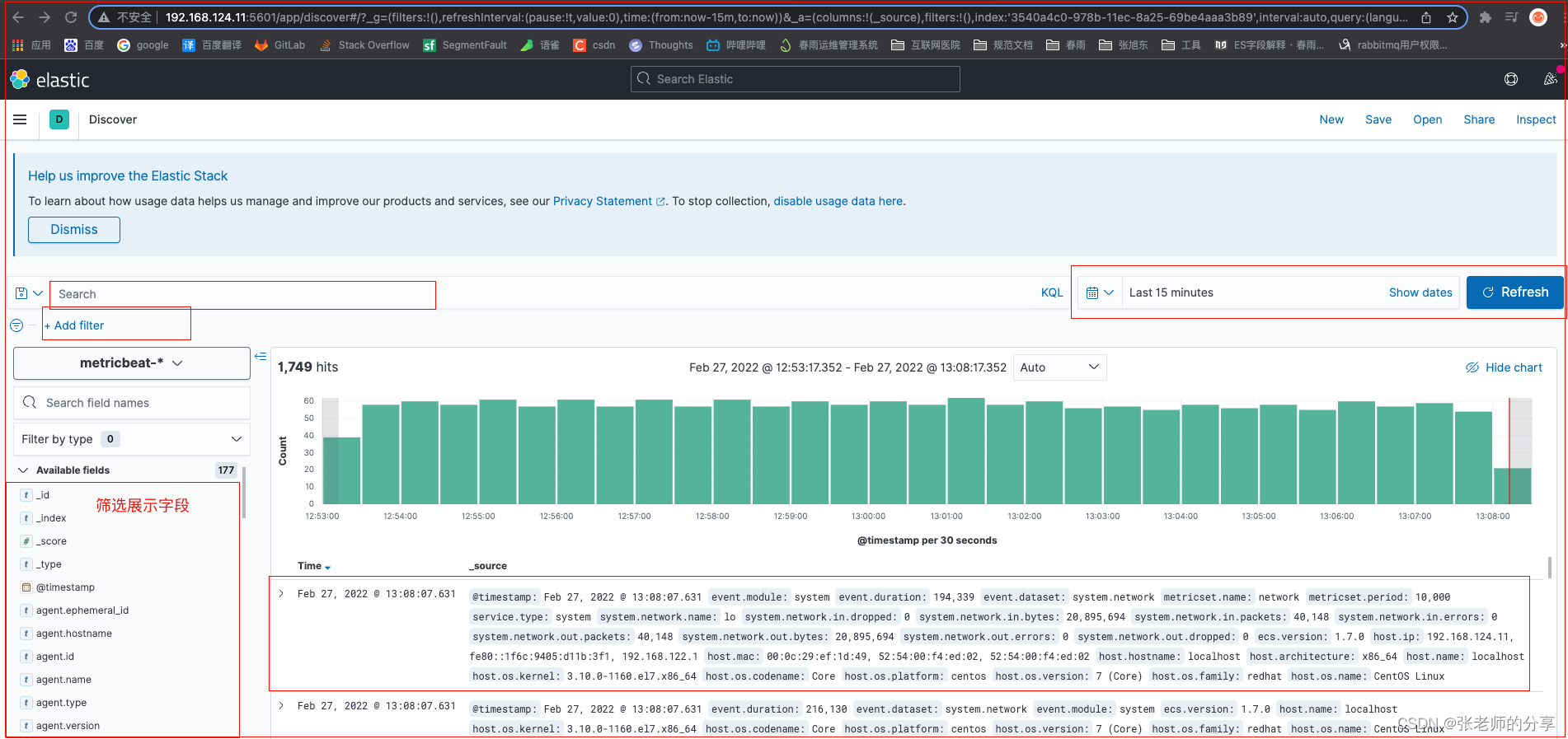Select the _index field
The image size is (1568, 739).
point(50,518)
